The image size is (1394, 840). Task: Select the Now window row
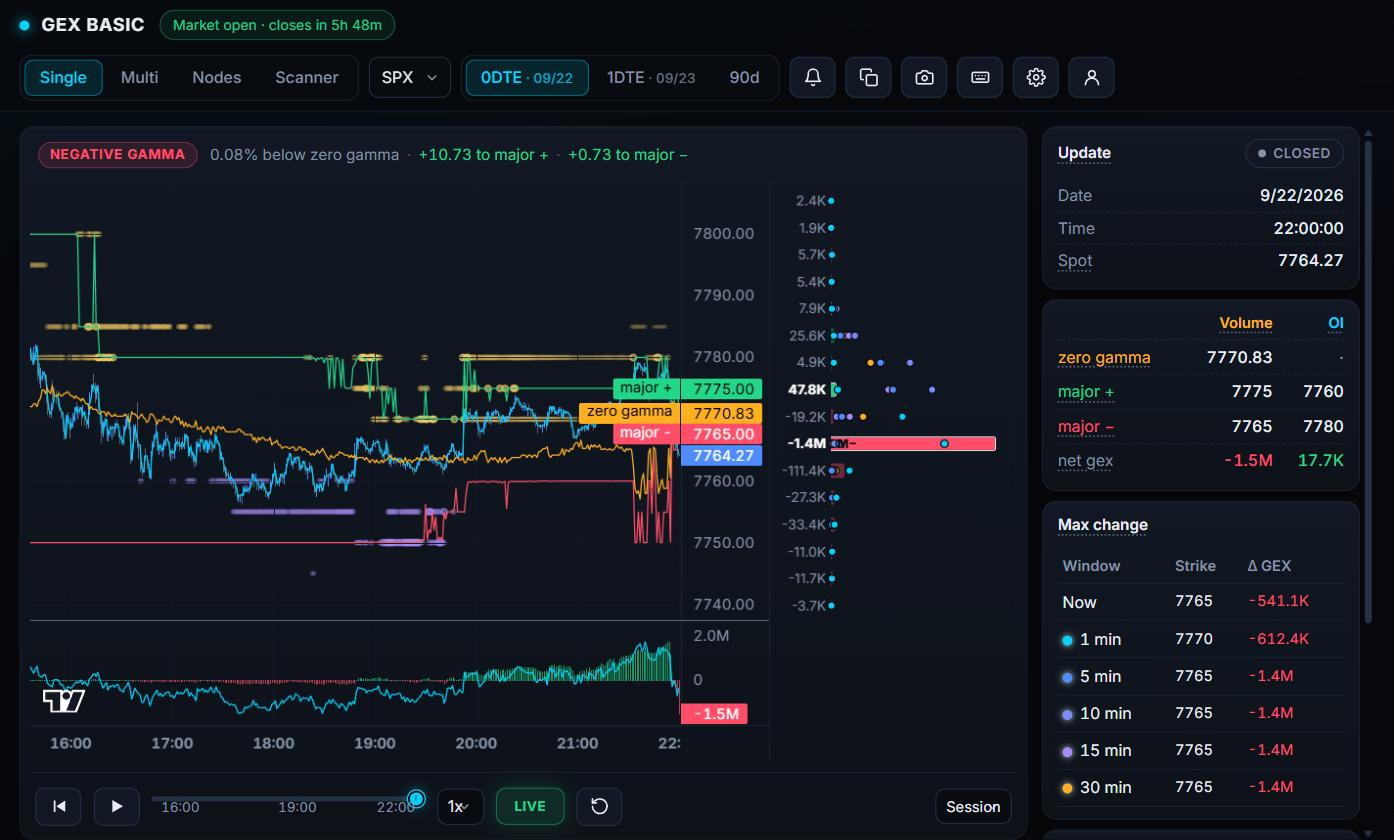point(1201,602)
